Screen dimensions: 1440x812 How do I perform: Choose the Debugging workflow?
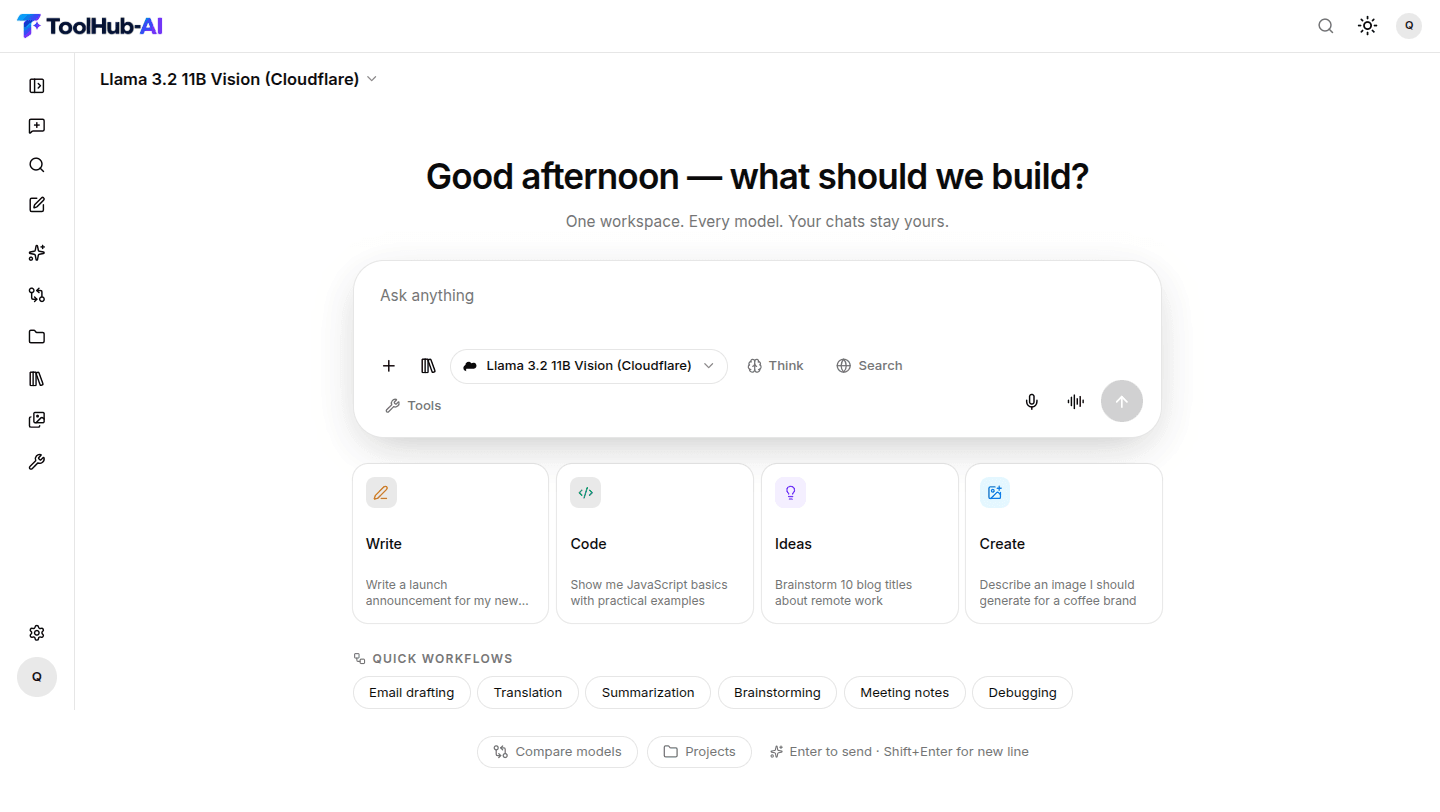pyautogui.click(x=1022, y=693)
